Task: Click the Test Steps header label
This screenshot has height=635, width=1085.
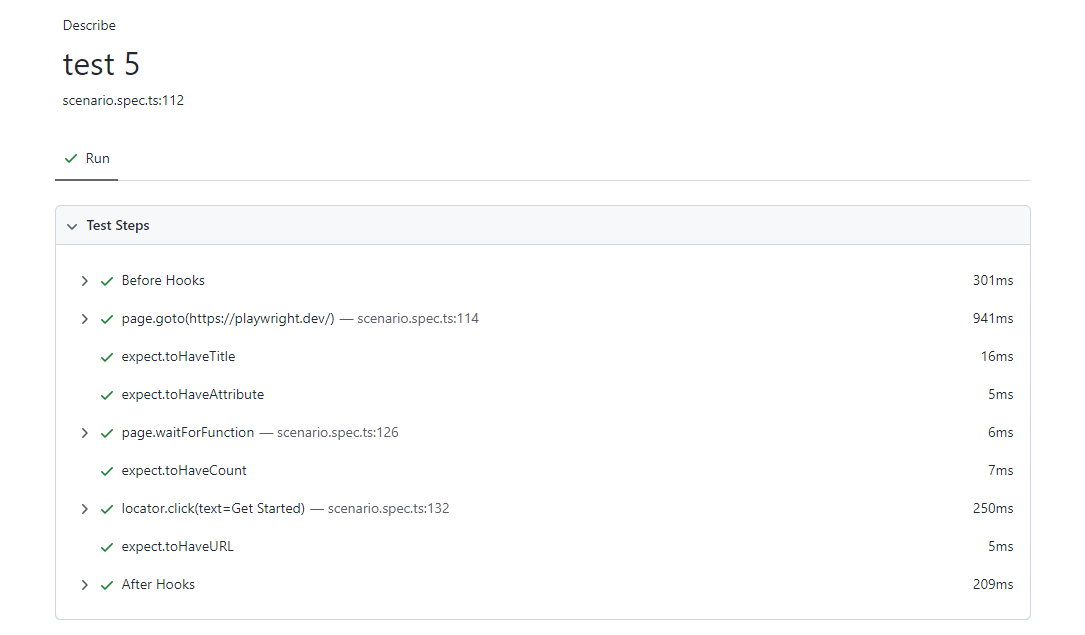Action: pyautogui.click(x=118, y=226)
